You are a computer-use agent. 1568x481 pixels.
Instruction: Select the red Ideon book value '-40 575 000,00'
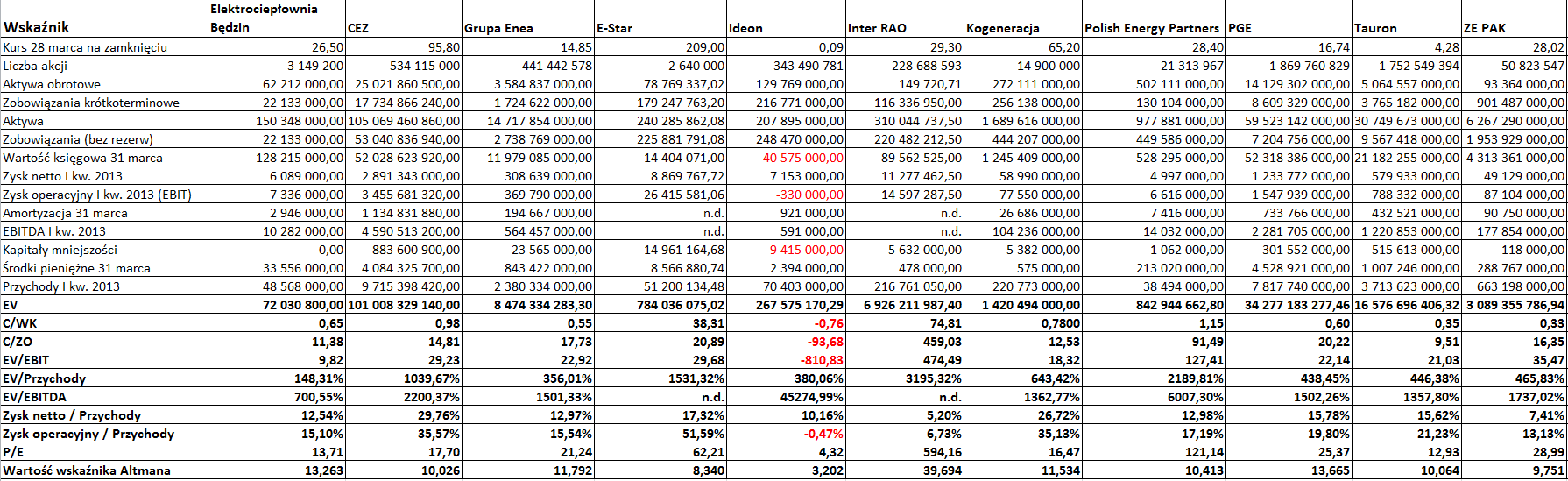pyautogui.click(x=802, y=158)
